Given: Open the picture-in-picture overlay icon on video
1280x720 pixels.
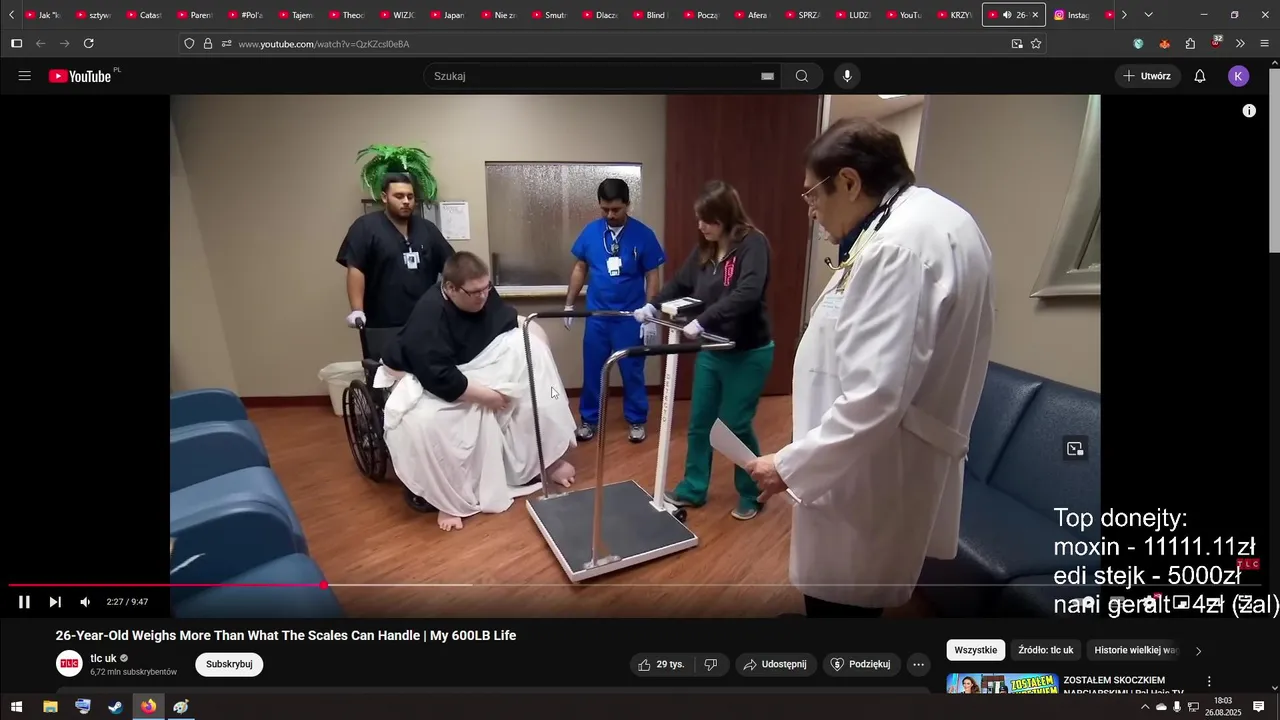Looking at the screenshot, I should [1075, 449].
